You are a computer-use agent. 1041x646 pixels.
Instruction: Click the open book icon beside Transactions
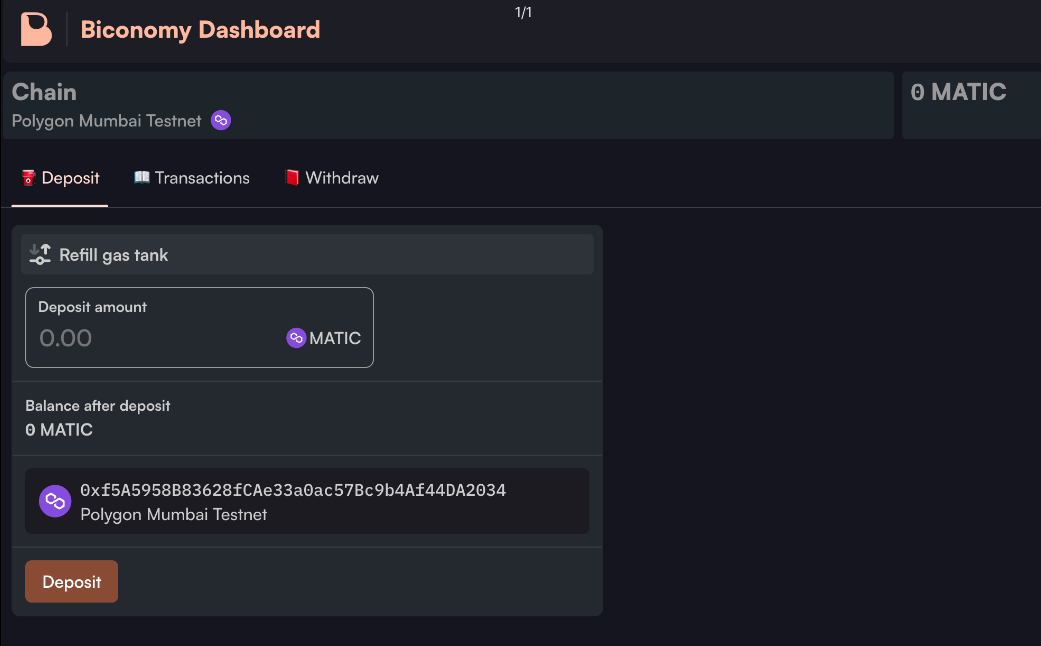[142, 178]
